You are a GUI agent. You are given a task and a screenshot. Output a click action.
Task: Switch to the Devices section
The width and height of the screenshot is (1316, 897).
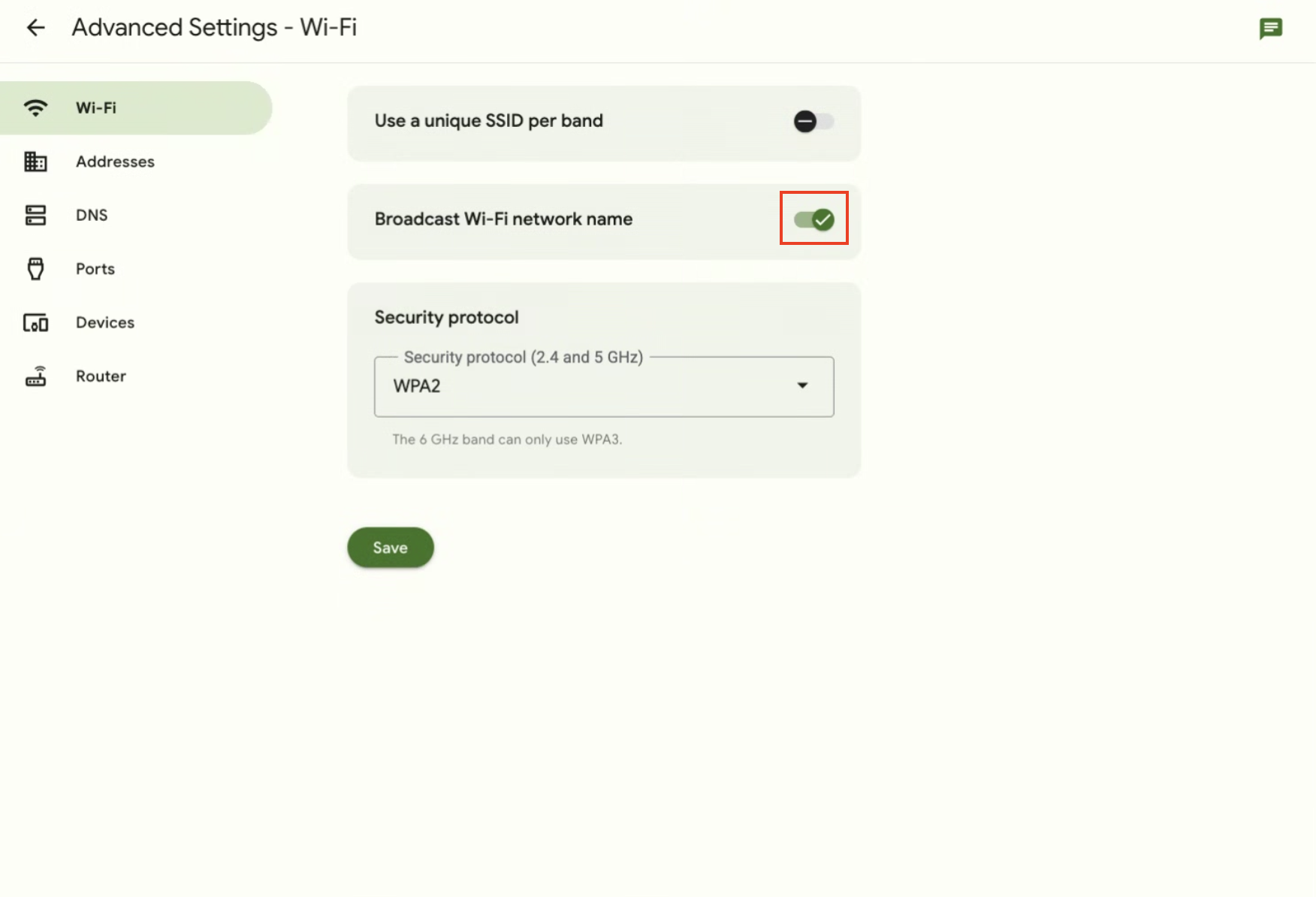pyautogui.click(x=105, y=323)
